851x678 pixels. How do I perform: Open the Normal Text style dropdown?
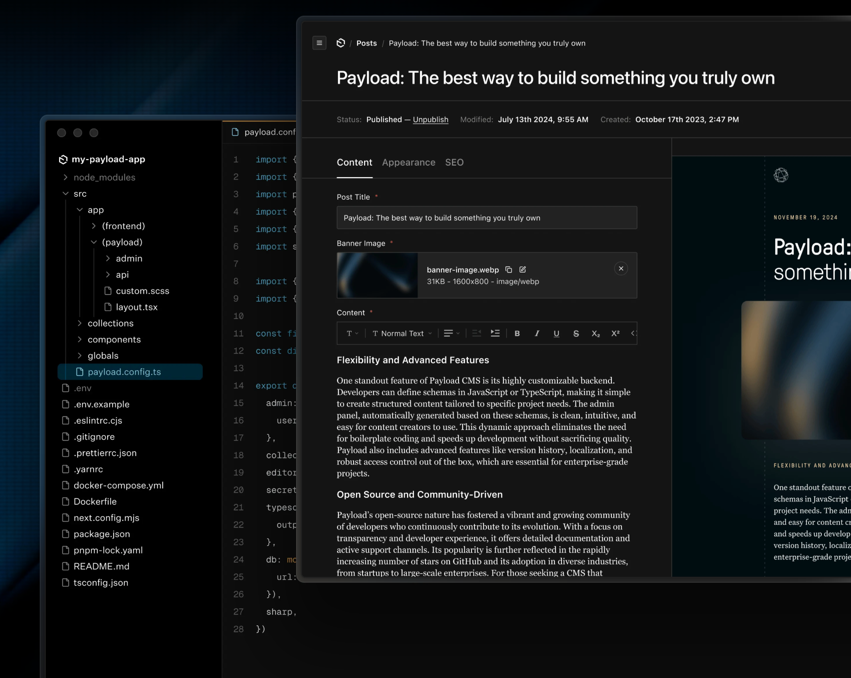(x=402, y=334)
